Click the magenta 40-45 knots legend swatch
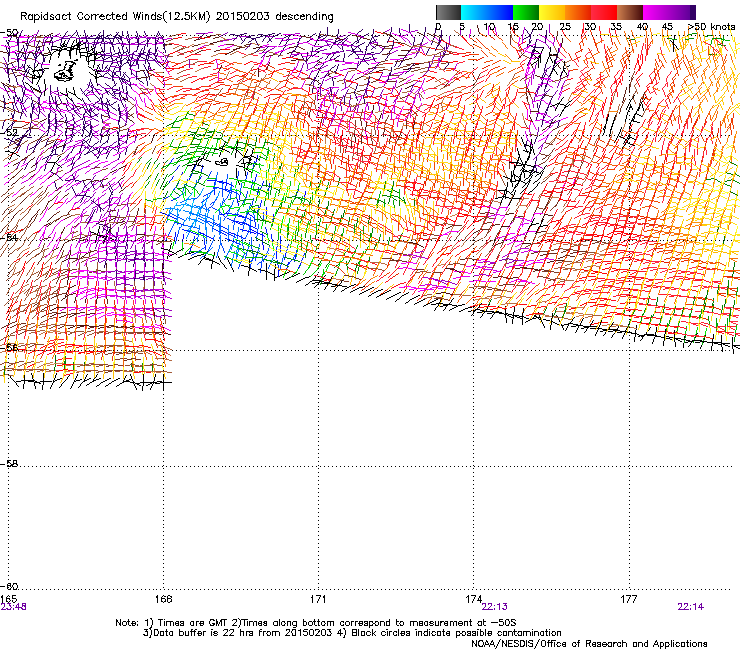The height and width of the screenshot is (650, 740). click(x=656, y=12)
